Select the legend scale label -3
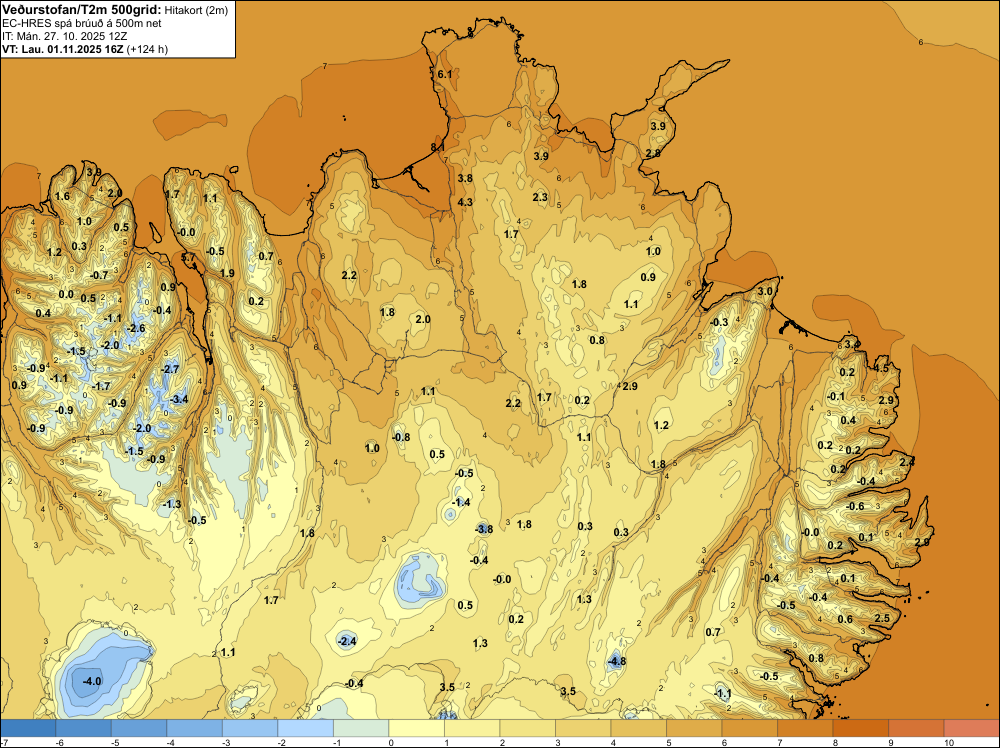Image resolution: width=1000 pixels, height=748 pixels. (226, 742)
